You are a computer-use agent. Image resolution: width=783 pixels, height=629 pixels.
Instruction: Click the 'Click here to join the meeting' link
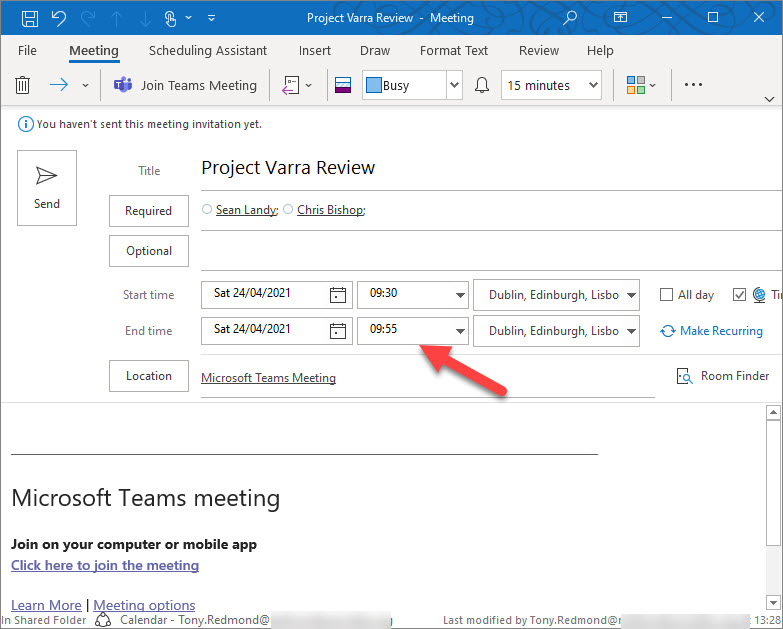click(x=105, y=565)
